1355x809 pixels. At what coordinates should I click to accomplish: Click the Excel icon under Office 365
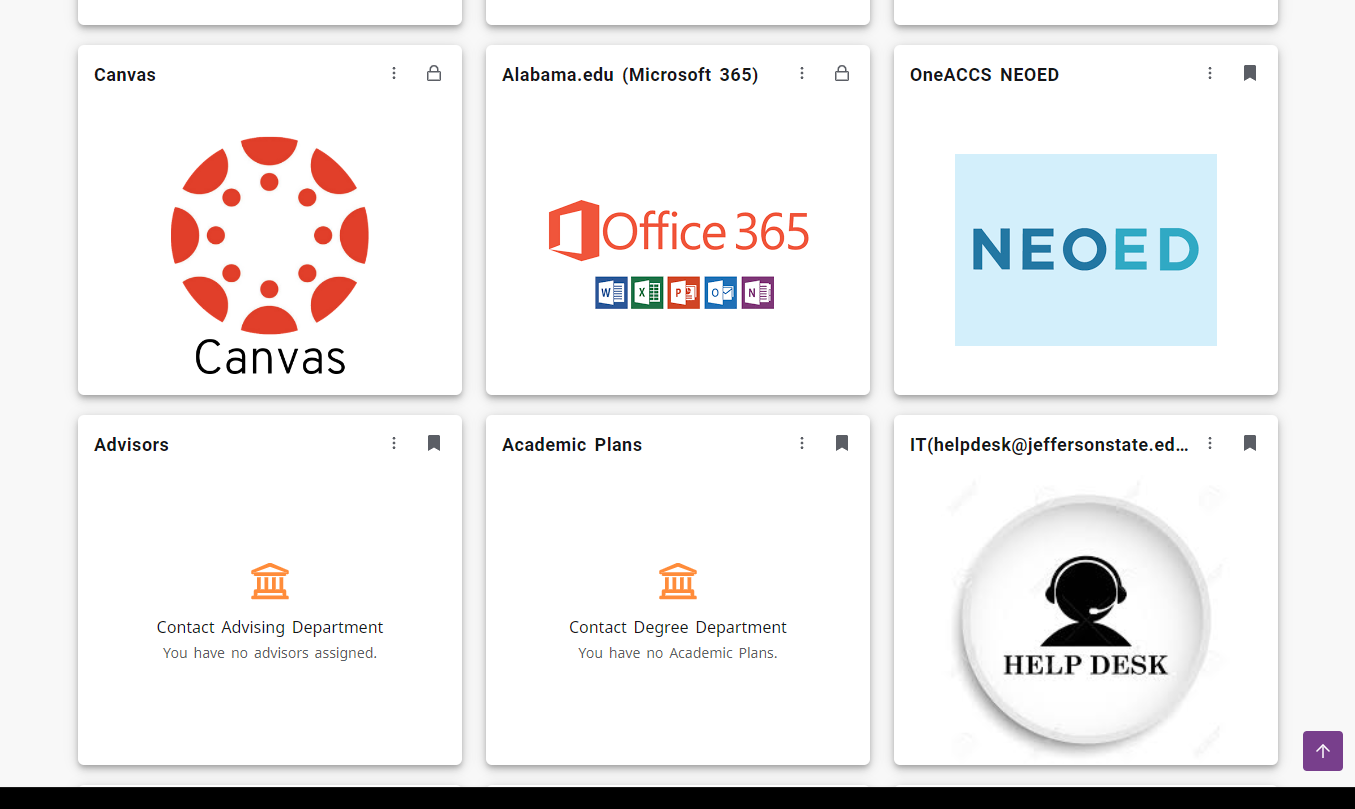(647, 293)
